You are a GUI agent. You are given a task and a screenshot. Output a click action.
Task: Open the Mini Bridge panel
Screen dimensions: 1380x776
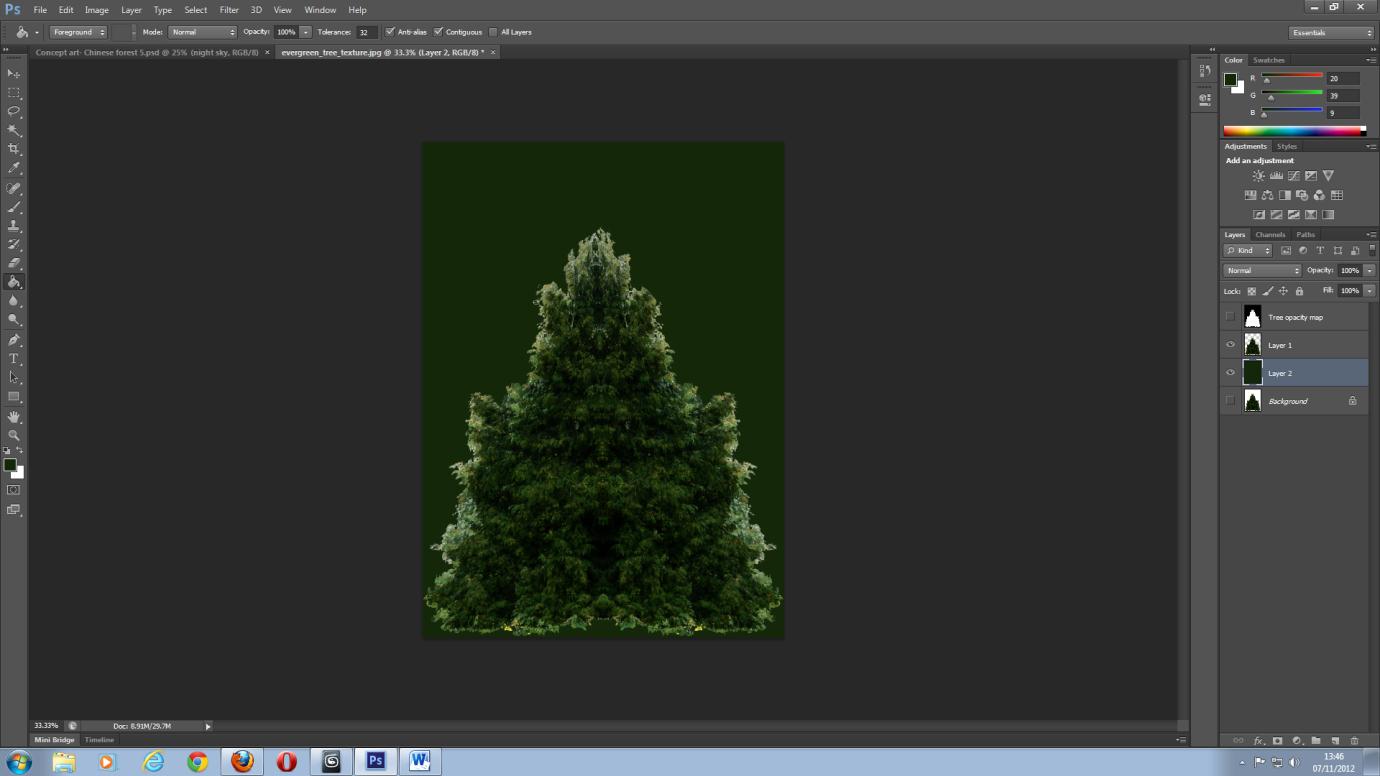click(x=52, y=740)
